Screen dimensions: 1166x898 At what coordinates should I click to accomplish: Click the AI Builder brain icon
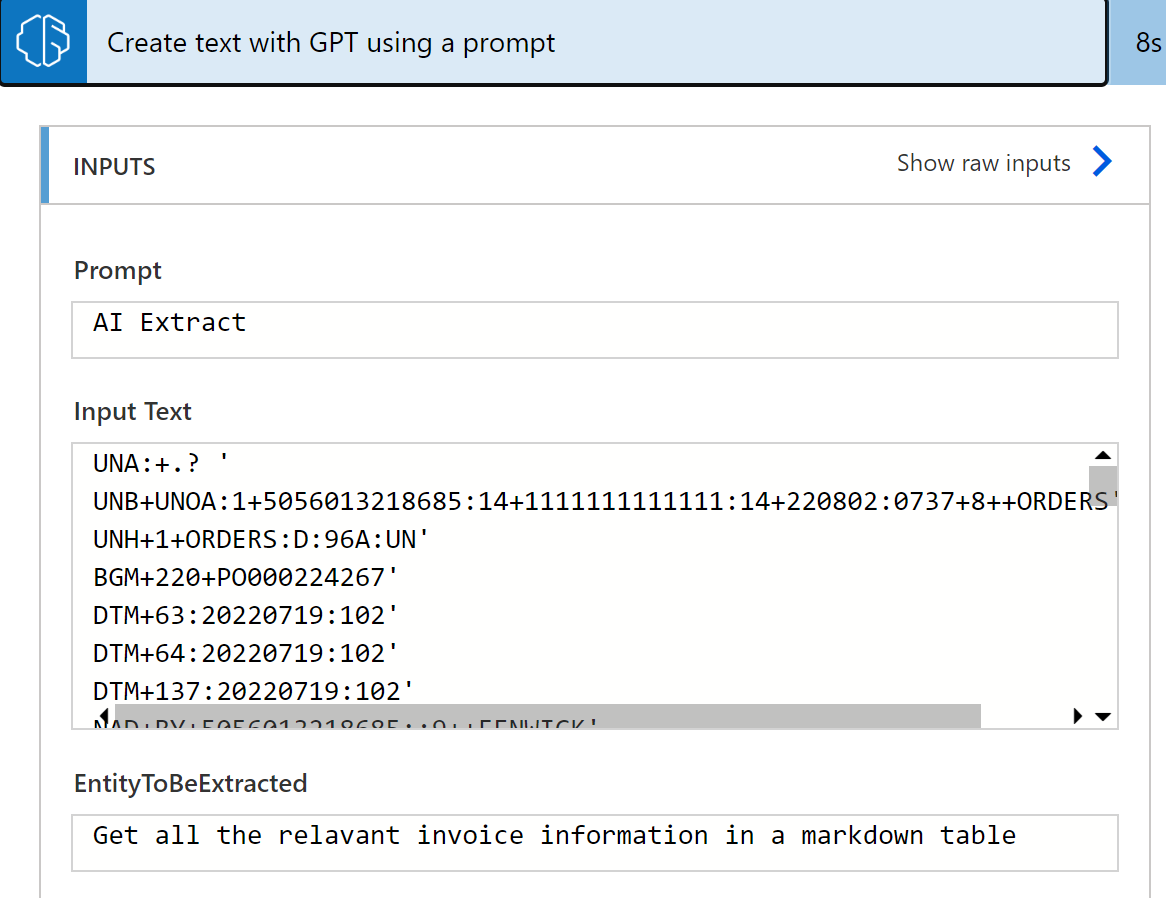43,42
